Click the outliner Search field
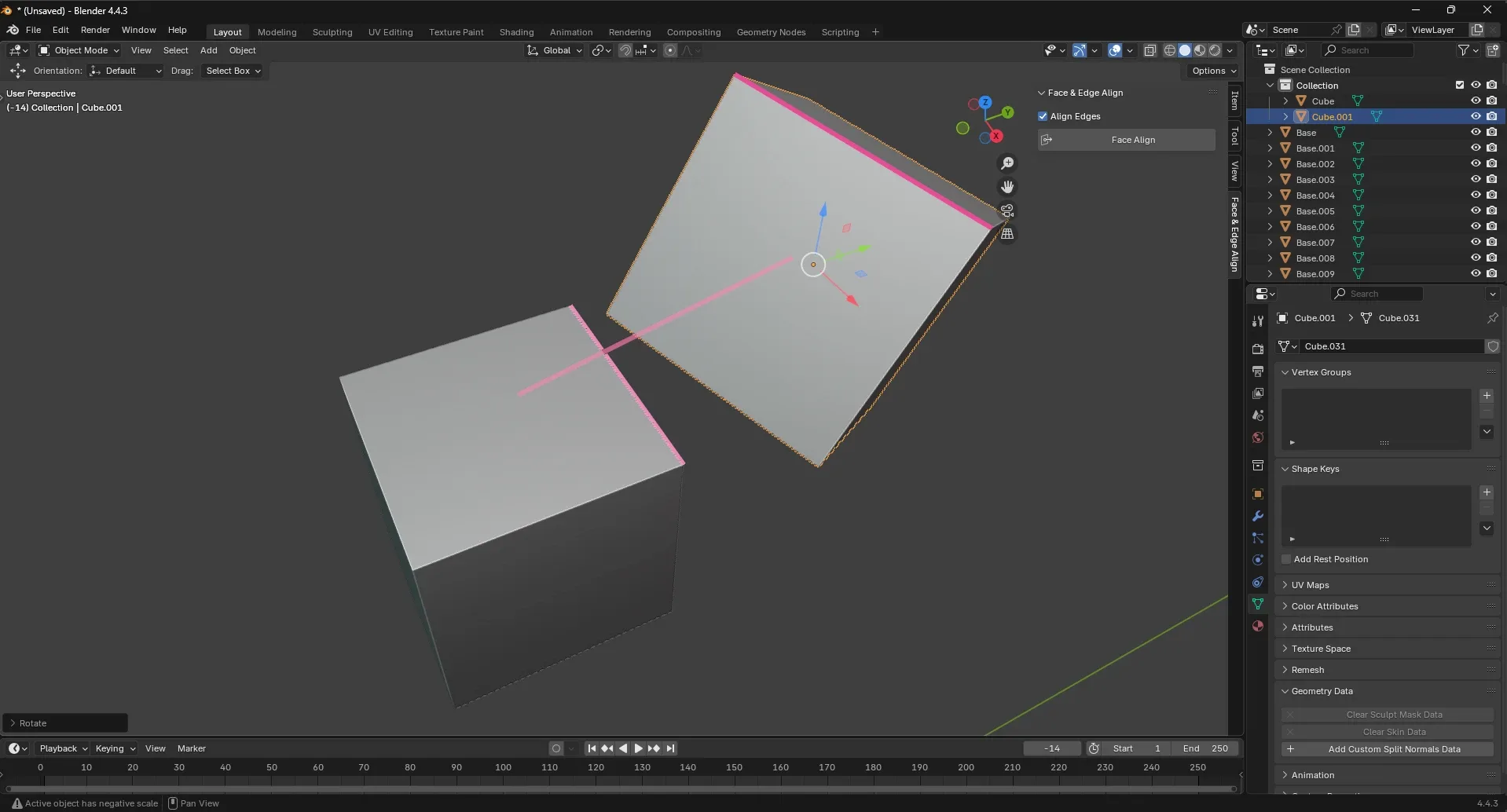The image size is (1507, 812). point(1368,50)
